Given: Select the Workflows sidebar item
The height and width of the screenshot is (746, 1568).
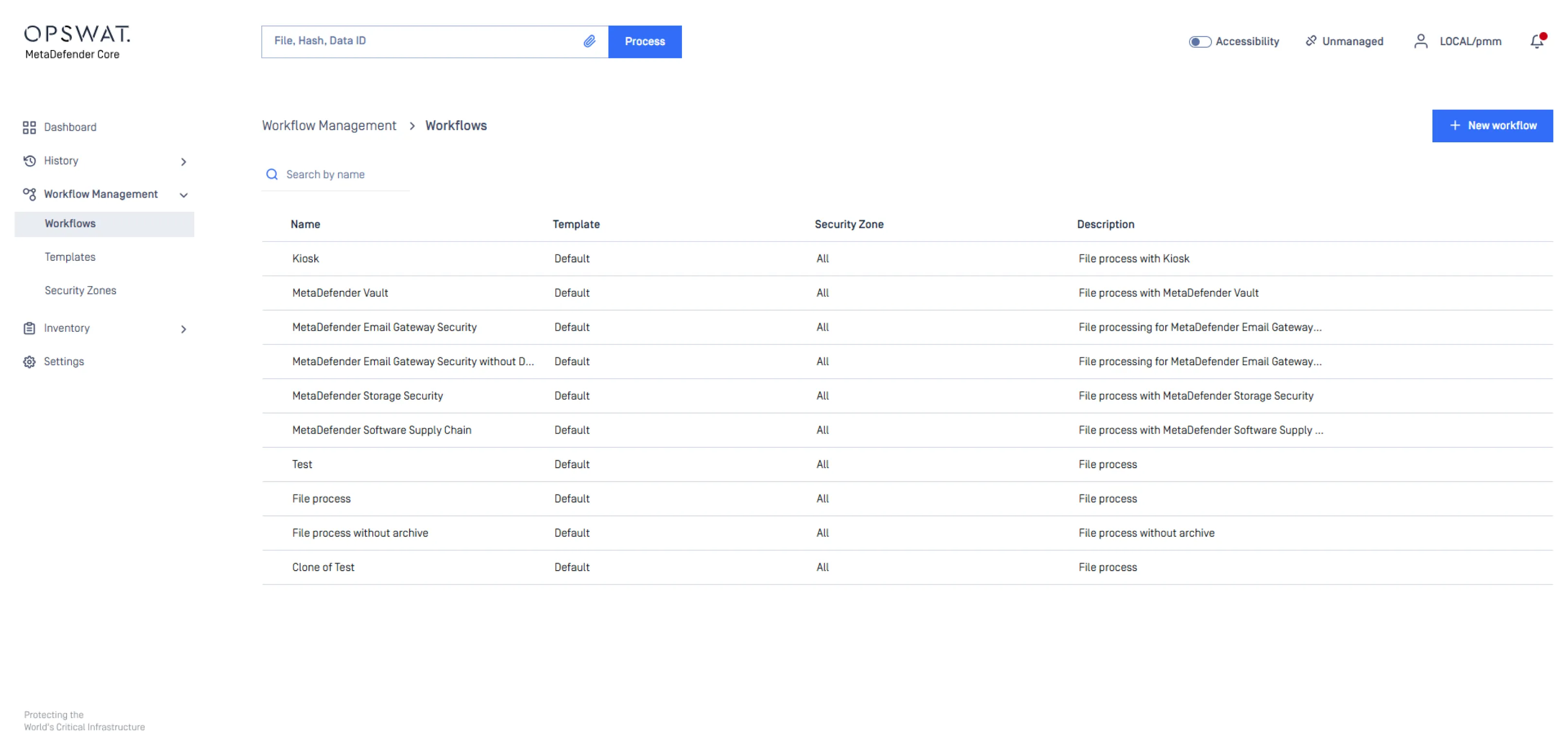Looking at the screenshot, I should click(70, 223).
